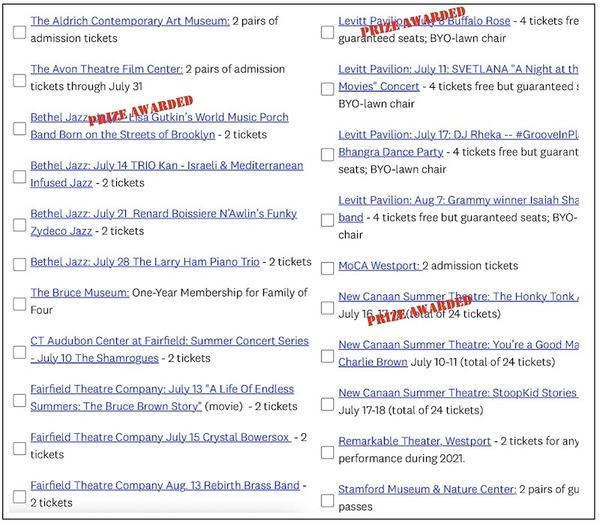The height and width of the screenshot is (522, 600).
Task: Select the Remarkable Theater, Westport checkbox
Action: (328, 453)
